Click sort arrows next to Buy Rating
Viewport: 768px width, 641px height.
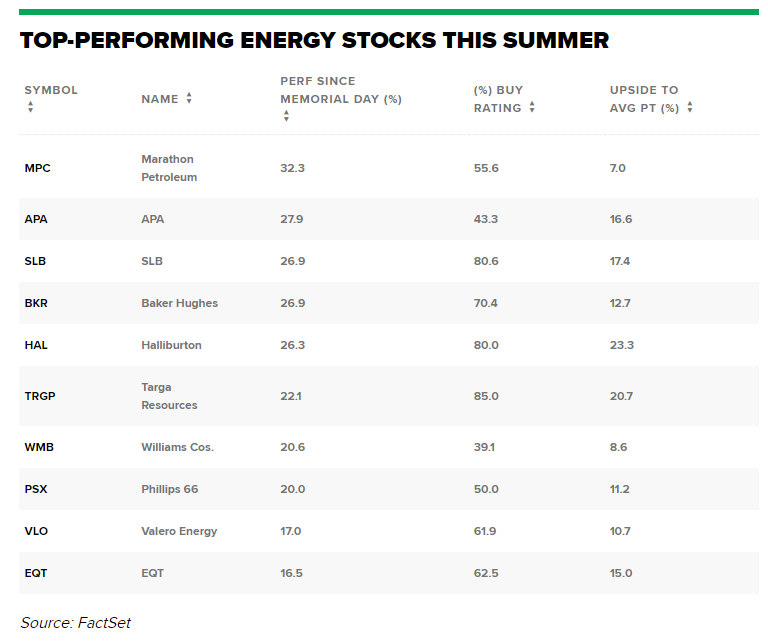[532, 107]
